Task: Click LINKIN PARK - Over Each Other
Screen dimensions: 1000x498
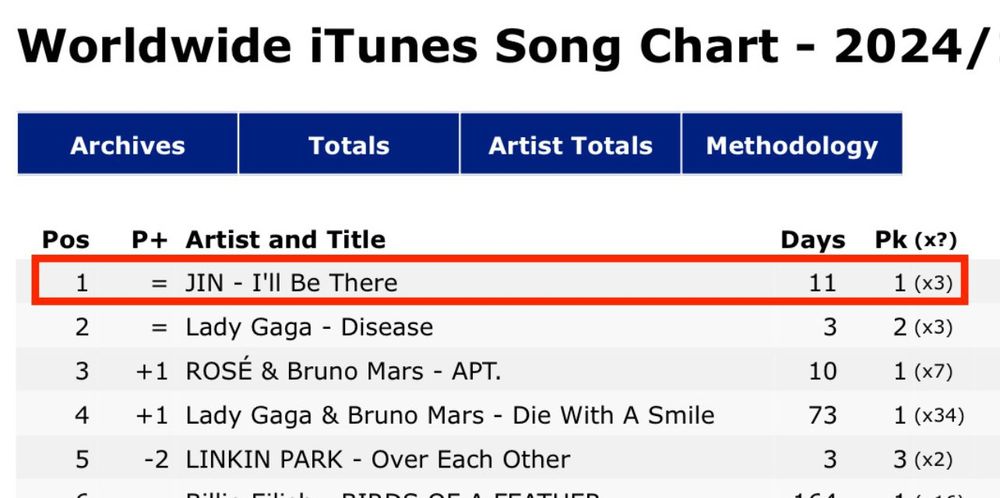Action: point(378,459)
